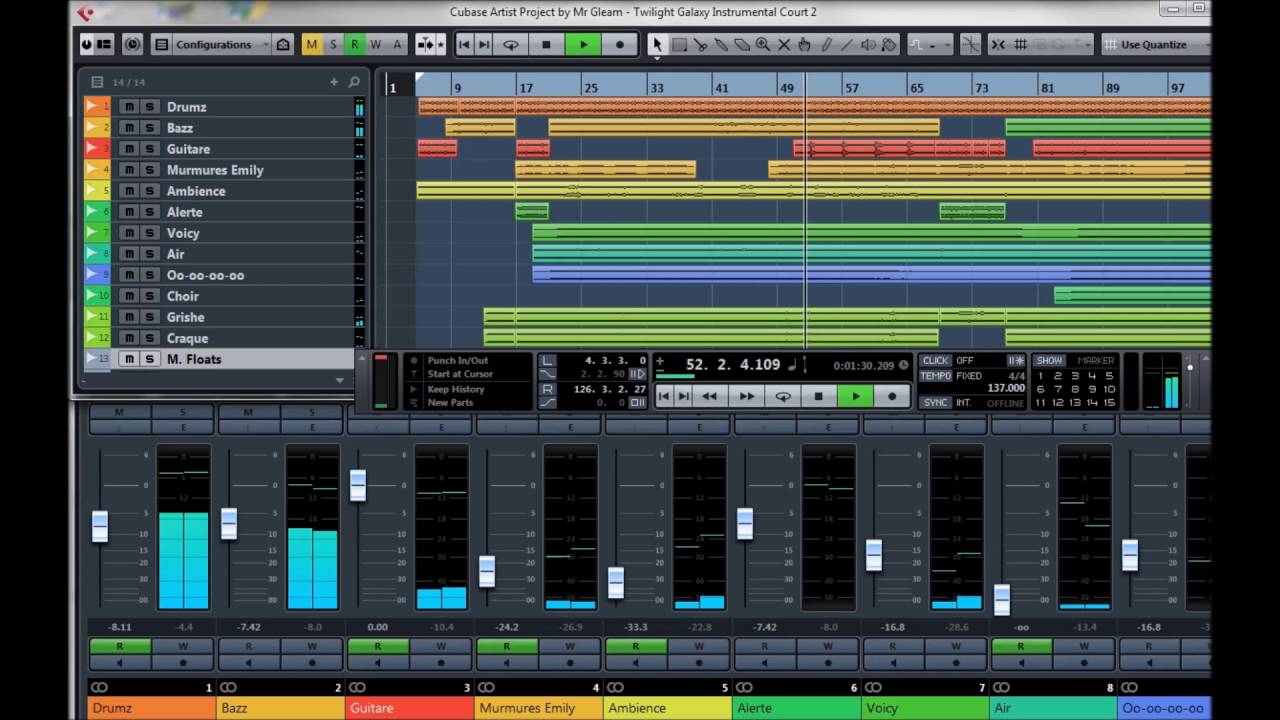Toggle metronome CLICK in transport
This screenshot has height=720, width=1280.
(935, 360)
